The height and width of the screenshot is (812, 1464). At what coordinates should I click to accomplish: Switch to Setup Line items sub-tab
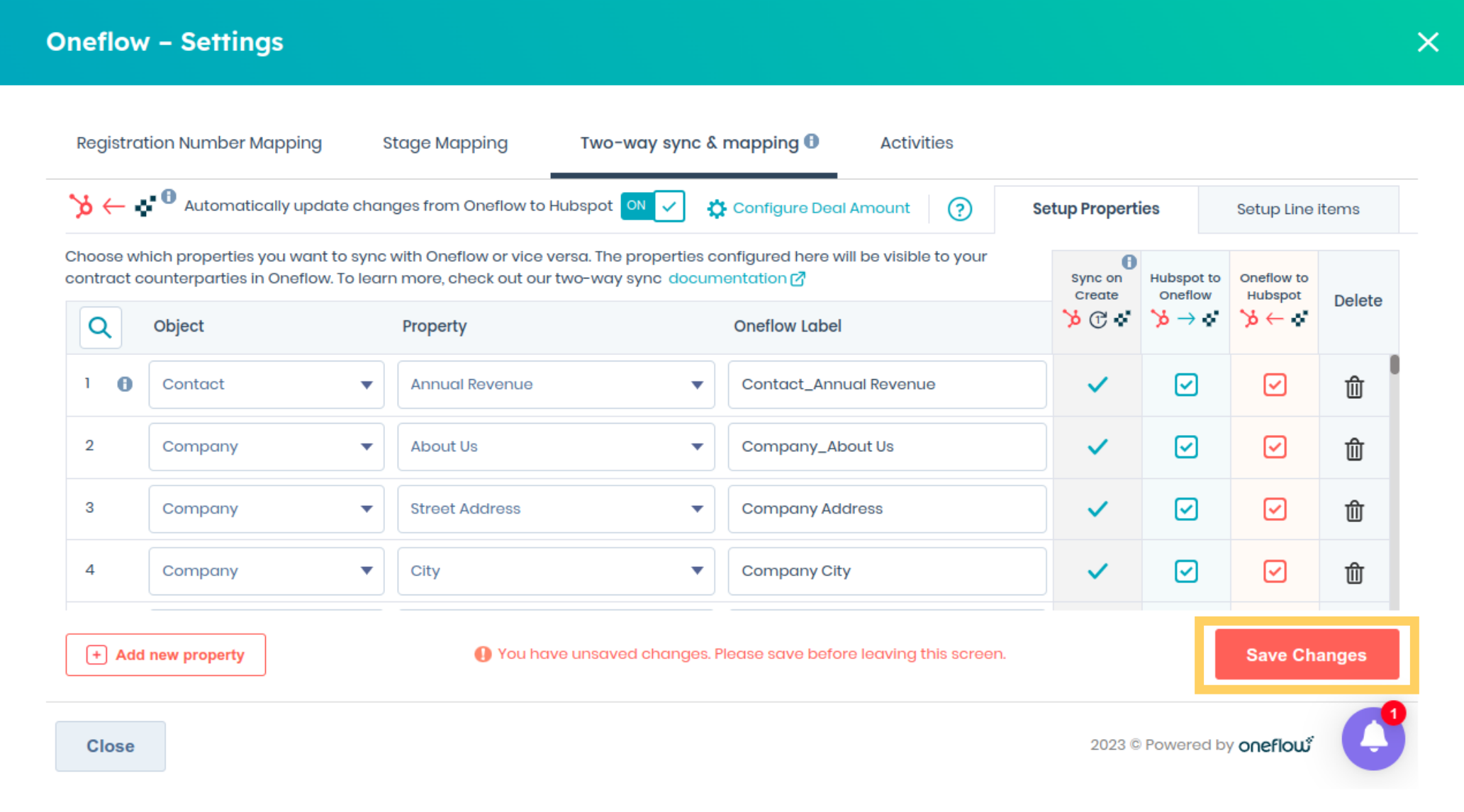click(1298, 210)
